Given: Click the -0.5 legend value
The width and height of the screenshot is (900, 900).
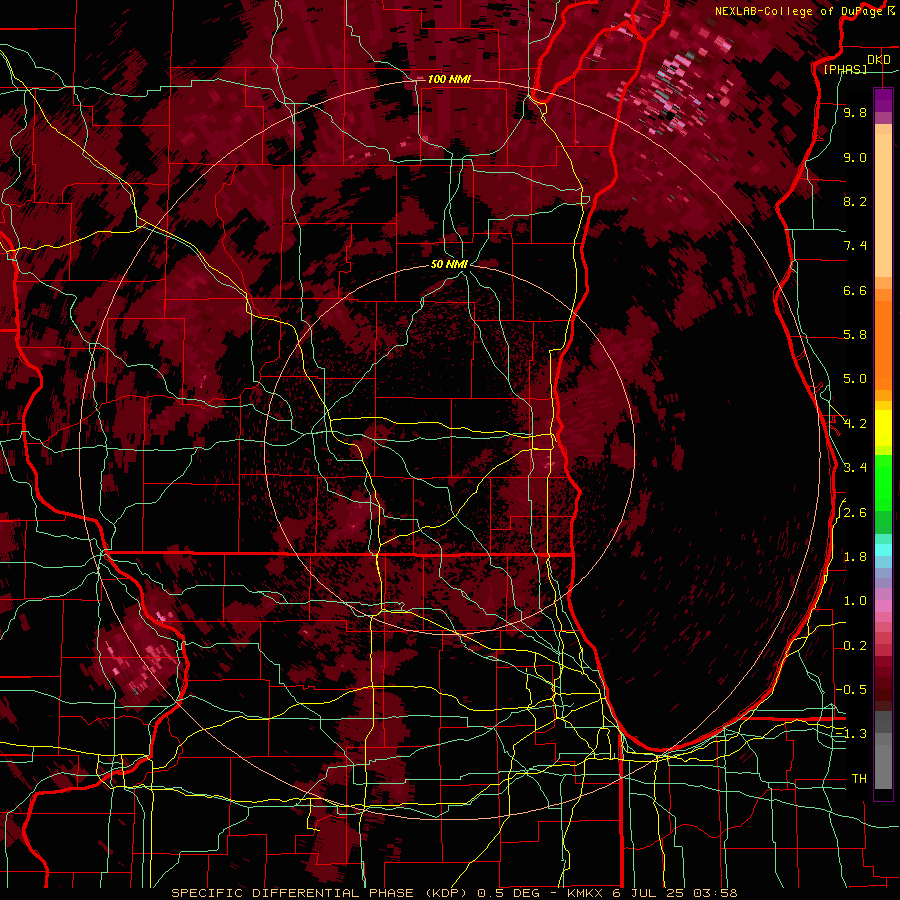Looking at the screenshot, I should (852, 689).
